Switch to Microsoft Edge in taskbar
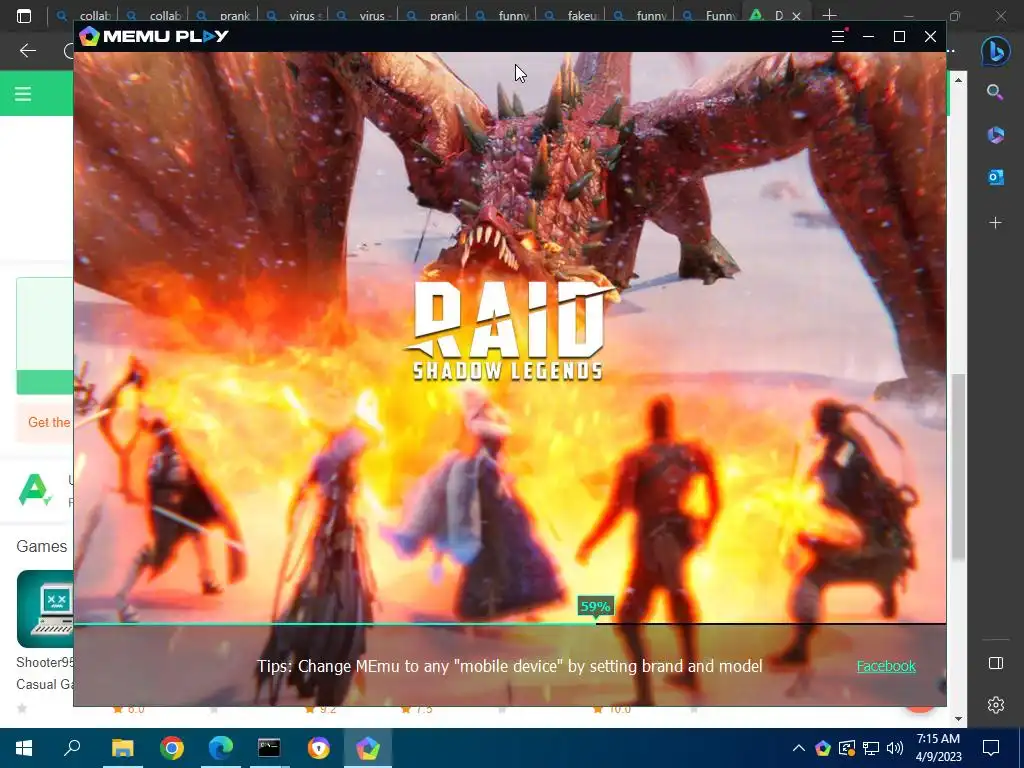This screenshot has width=1024, height=768. pos(221,748)
